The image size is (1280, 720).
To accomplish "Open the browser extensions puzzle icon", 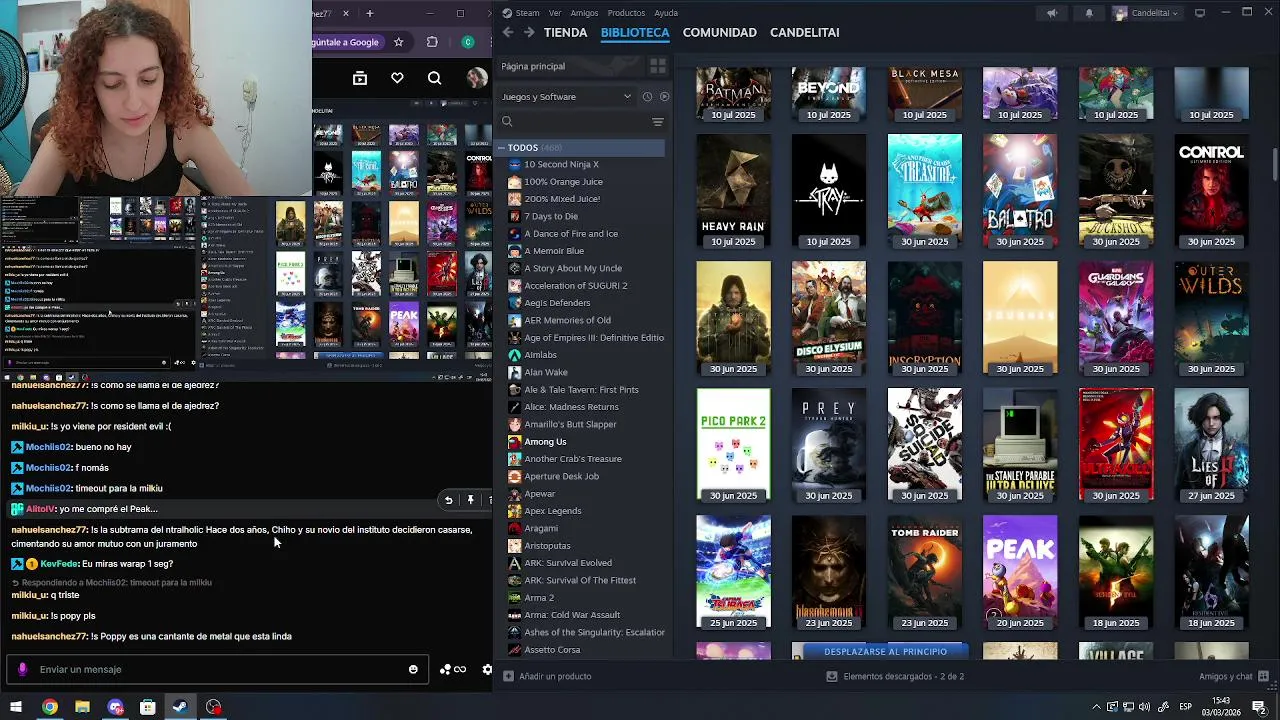I will pos(432,42).
